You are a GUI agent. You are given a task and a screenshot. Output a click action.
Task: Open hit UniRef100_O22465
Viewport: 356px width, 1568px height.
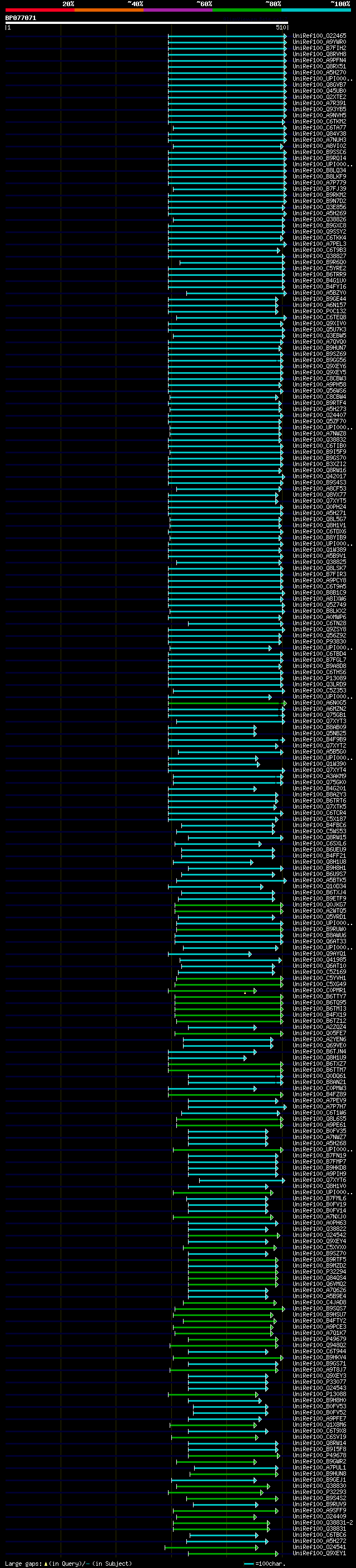(x=319, y=36)
